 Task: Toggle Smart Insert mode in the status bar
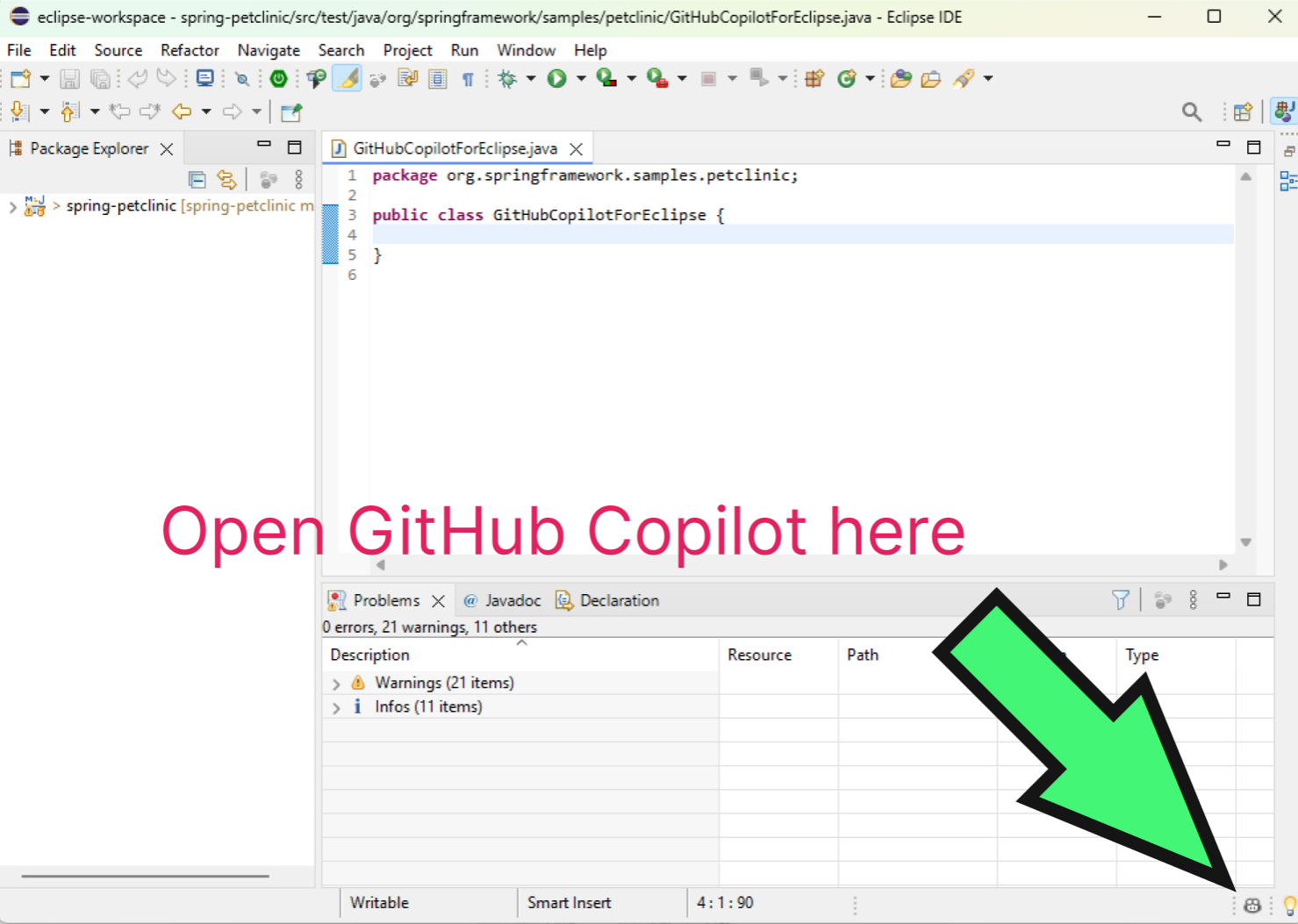pos(569,902)
